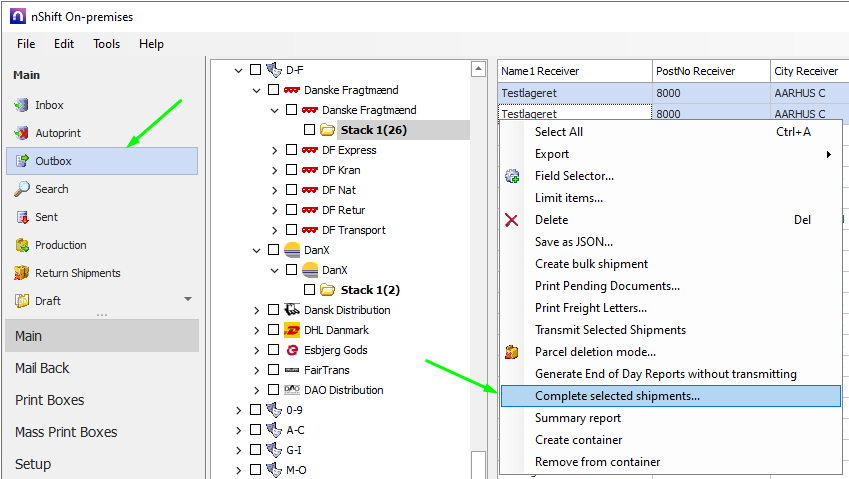Choose Complete selected shipments... from context menu
The image size is (849, 479).
(x=617, y=396)
